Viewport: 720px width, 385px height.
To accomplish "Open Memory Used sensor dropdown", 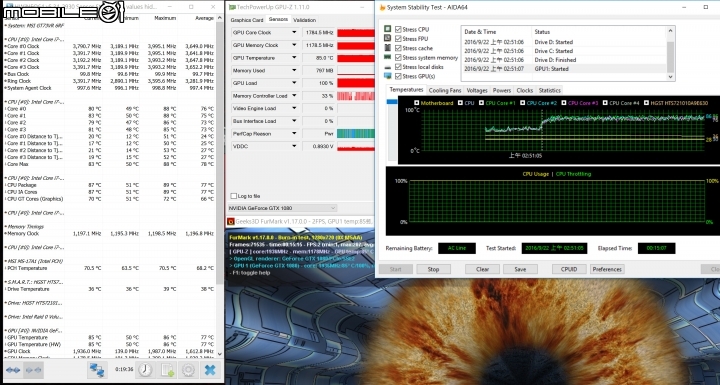I will coord(294,71).
